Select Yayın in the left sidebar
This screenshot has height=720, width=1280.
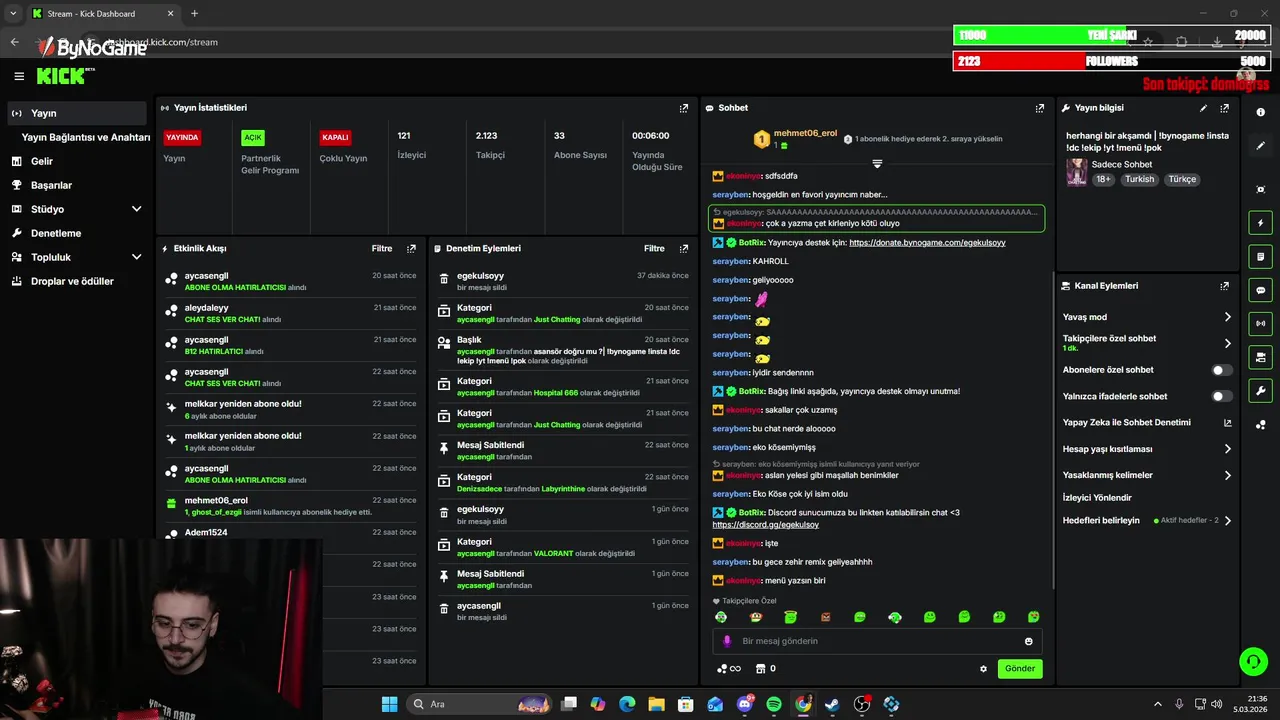78,113
